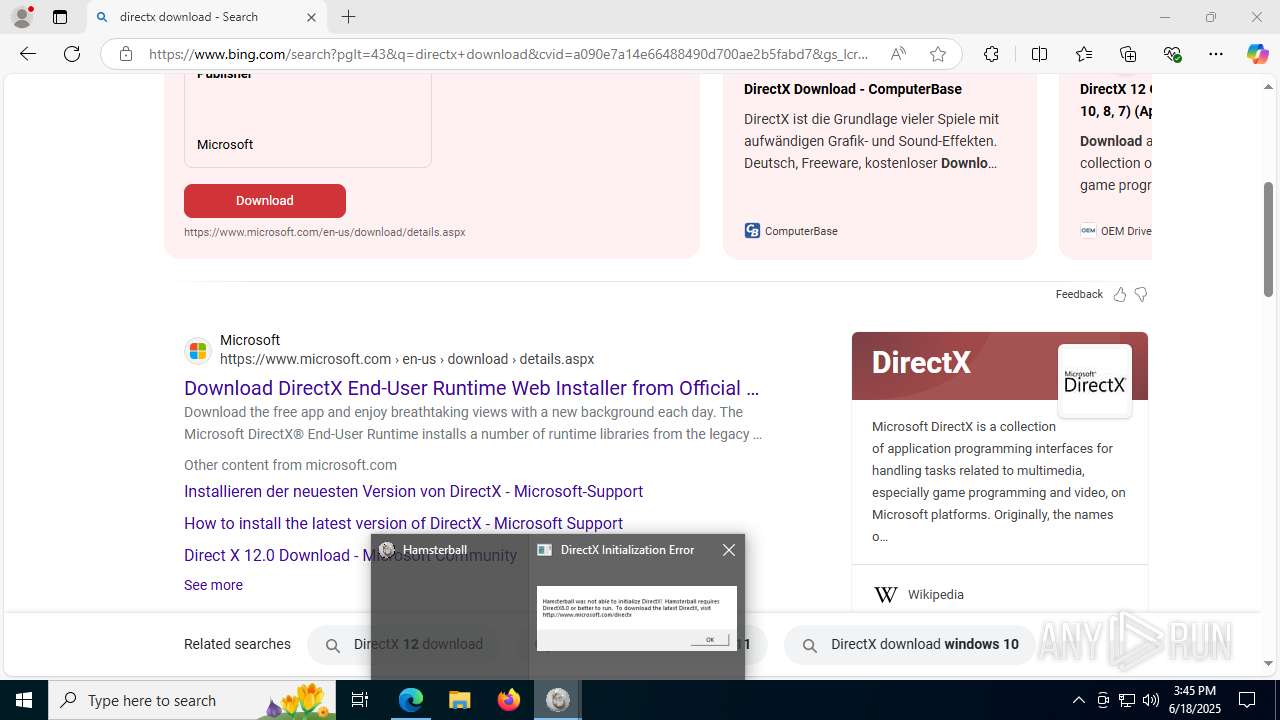
Task: Select related search DirectX download windows 10
Action: point(912,645)
